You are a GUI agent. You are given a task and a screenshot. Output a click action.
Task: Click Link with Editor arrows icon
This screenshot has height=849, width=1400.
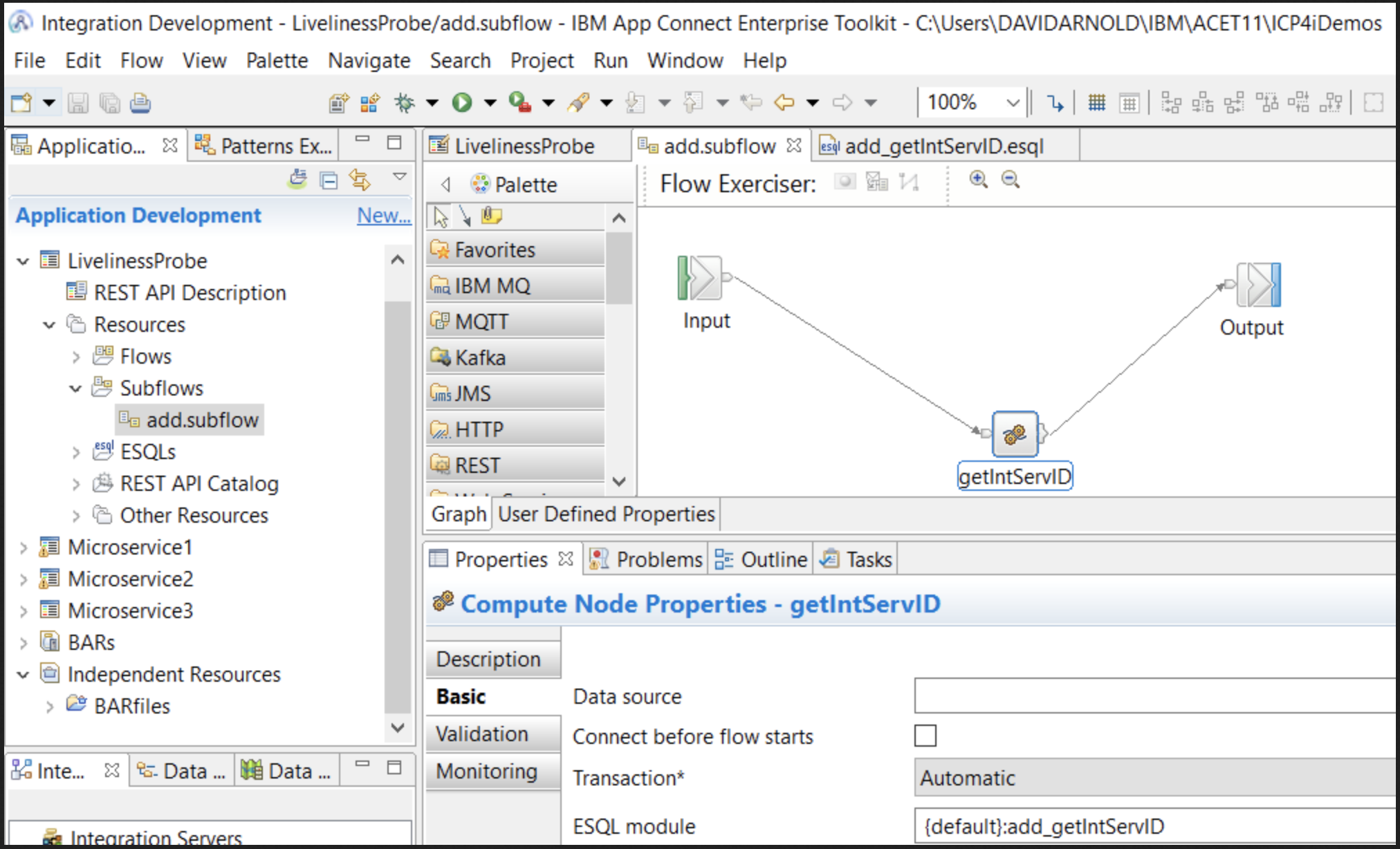point(360,180)
